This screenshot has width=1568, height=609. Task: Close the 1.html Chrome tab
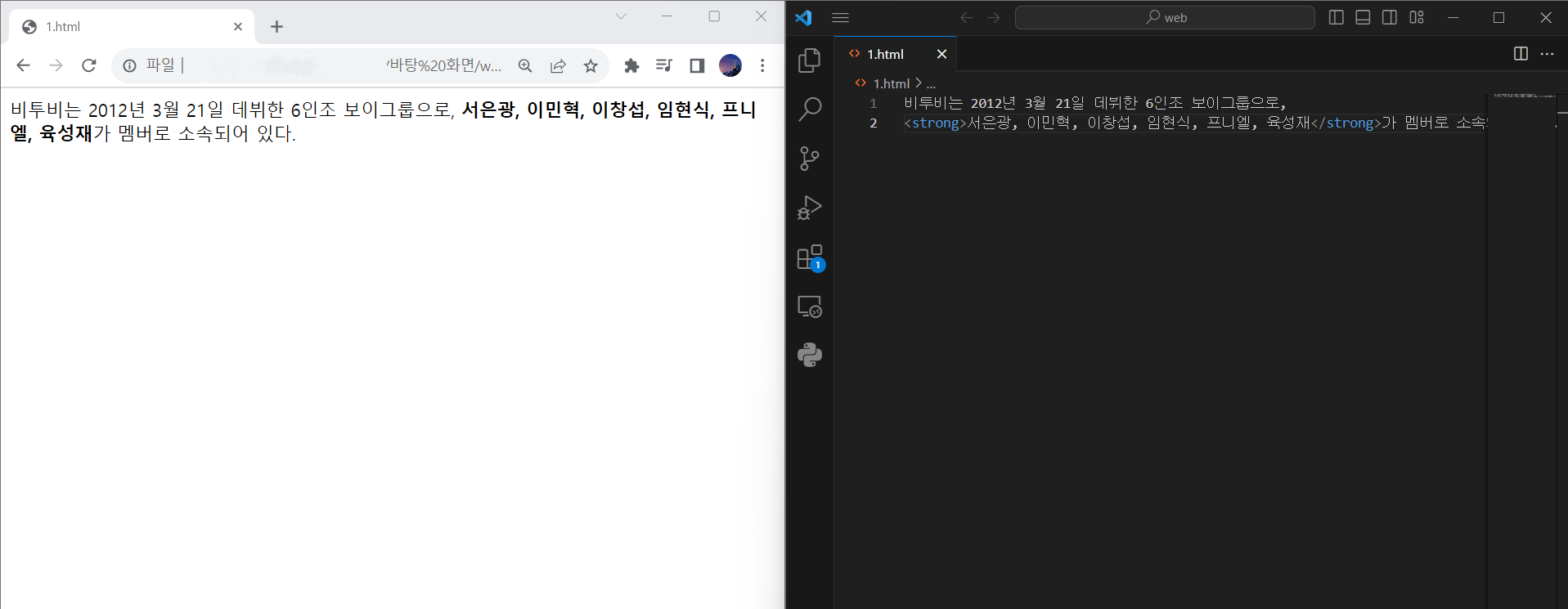(x=238, y=27)
